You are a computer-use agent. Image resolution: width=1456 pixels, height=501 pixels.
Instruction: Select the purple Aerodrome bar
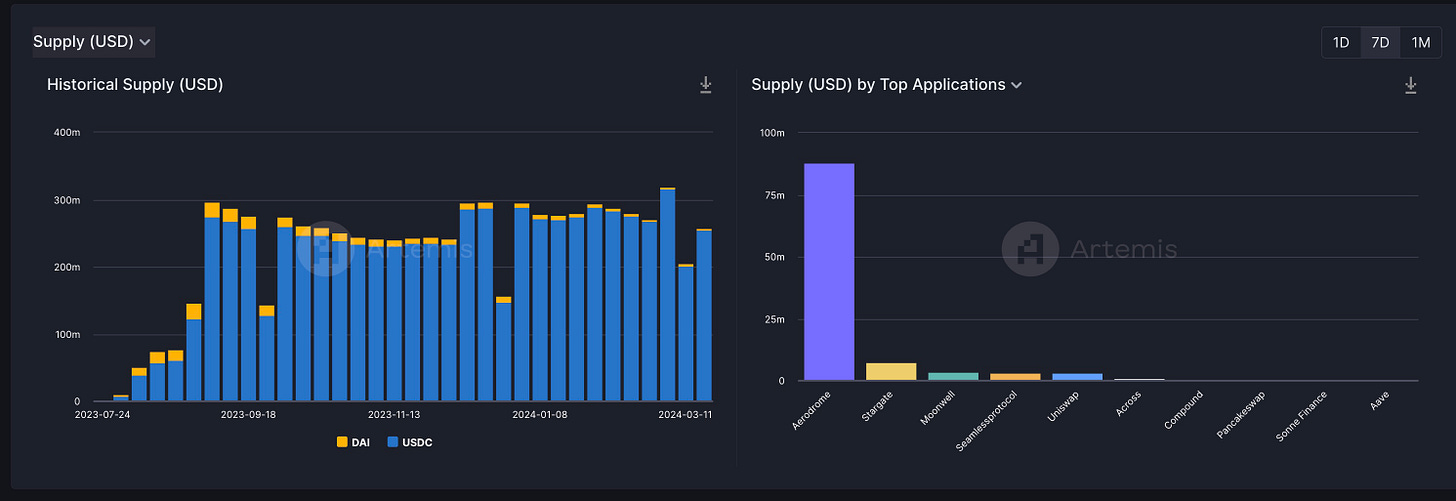click(829, 272)
